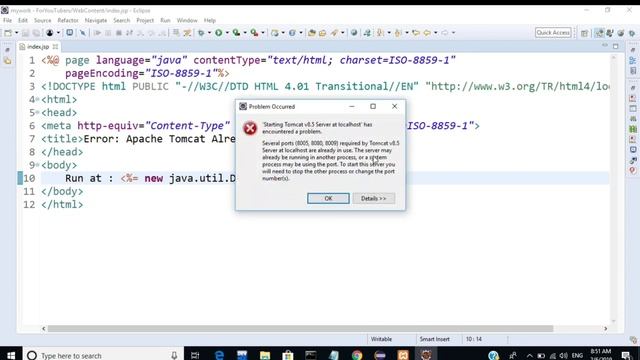Click the Last Edit Location arrow icon
Image resolution: width=640 pixels, height=360 pixels.
pos(416,33)
